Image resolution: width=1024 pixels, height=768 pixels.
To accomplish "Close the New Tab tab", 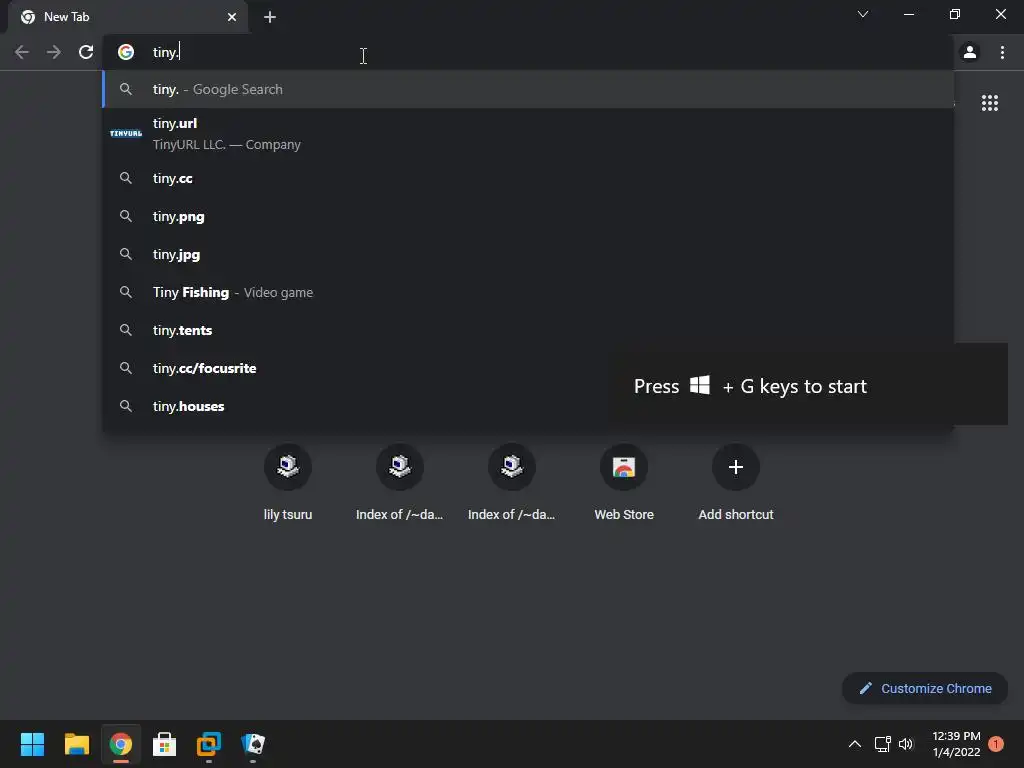I will 232,17.
